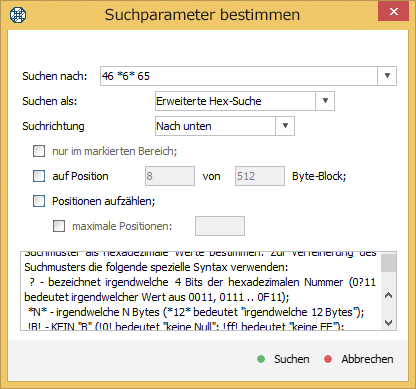Click the help text scrollbar up arrow
This screenshot has width=416, height=389.
tap(388, 295)
